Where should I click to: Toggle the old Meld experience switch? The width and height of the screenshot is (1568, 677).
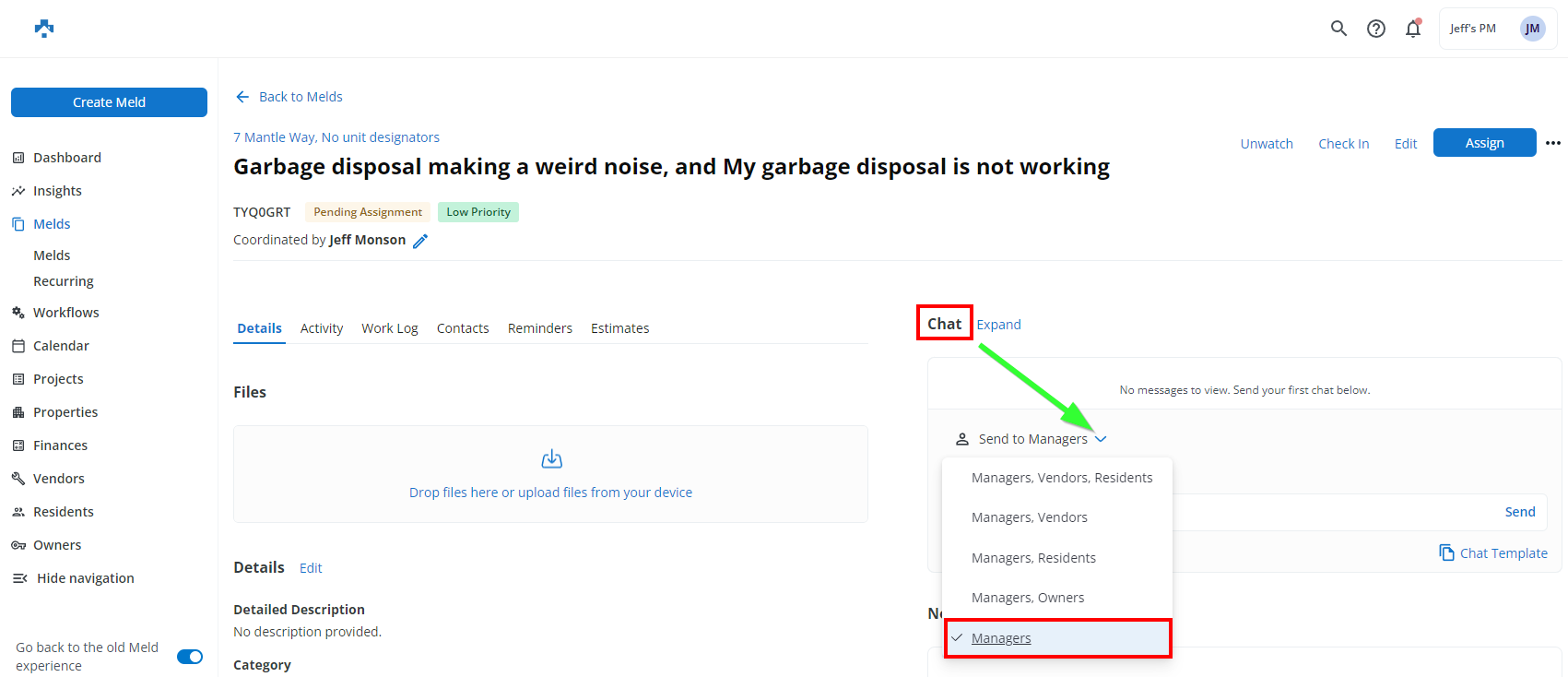(x=190, y=657)
